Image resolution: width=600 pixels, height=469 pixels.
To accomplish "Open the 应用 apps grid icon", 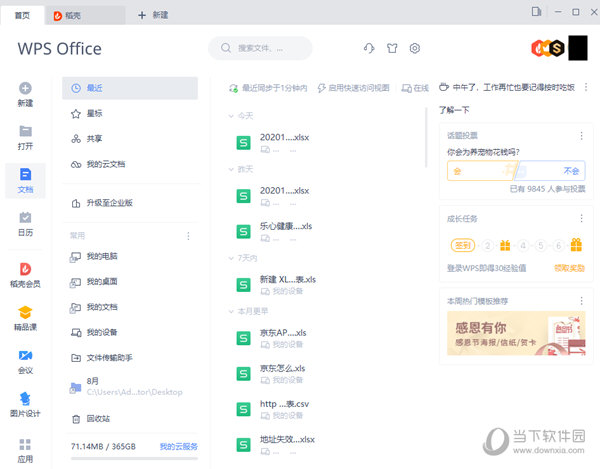I will (x=25, y=445).
